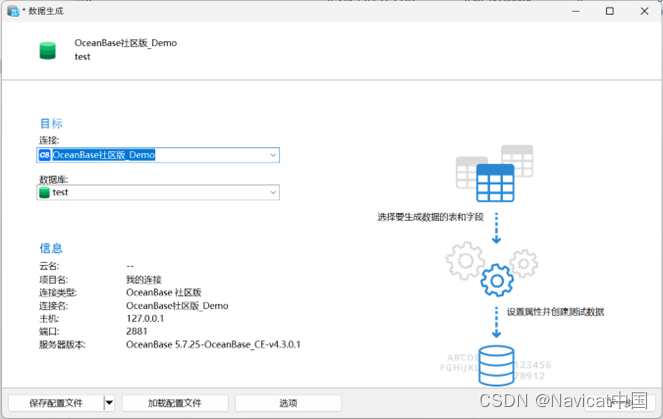Click the header subtitle test
This screenshot has width=663, height=419.
(82, 57)
